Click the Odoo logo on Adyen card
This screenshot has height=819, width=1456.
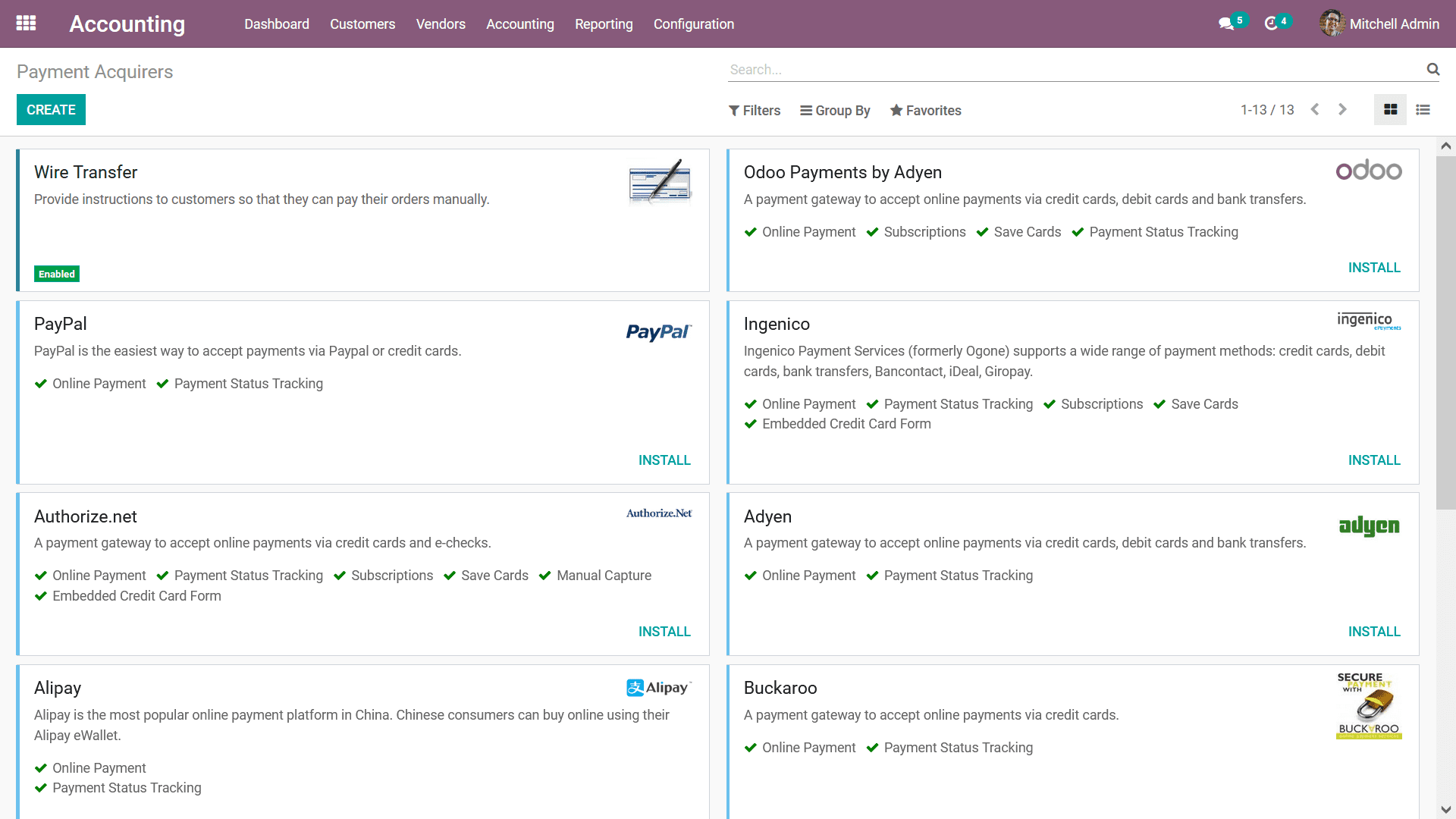point(1369,170)
